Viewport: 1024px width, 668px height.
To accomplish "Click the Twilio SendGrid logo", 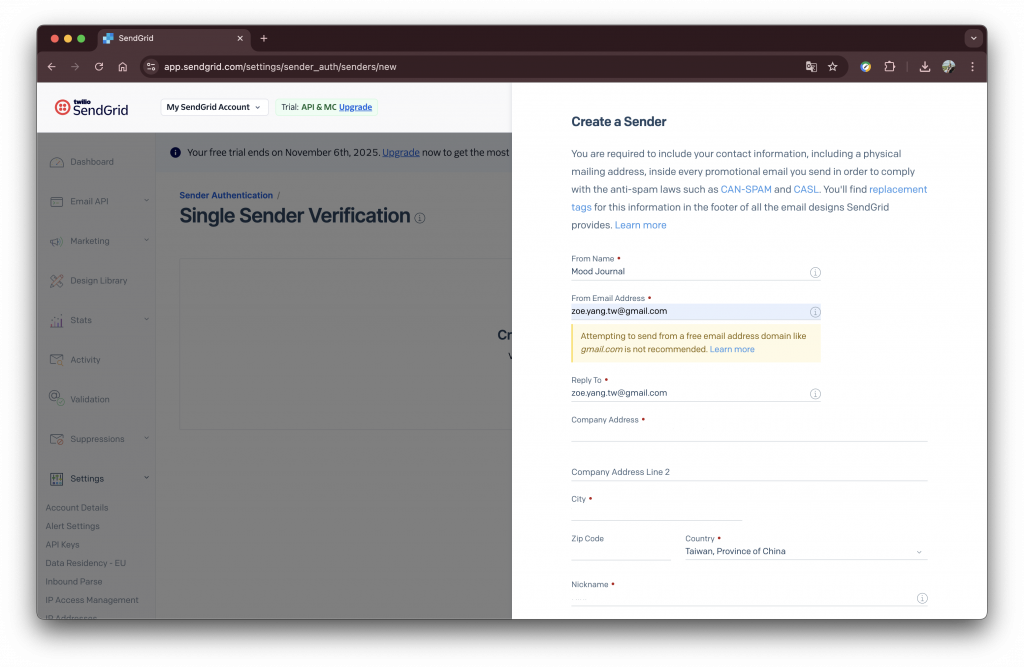I will pyautogui.click(x=91, y=107).
